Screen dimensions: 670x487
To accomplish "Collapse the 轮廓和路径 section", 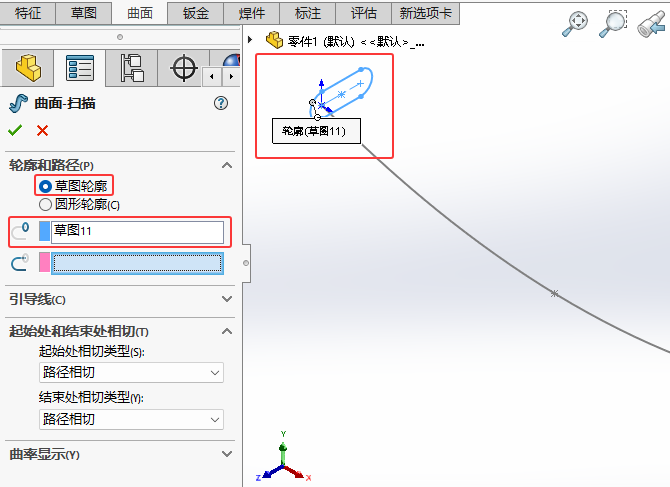I will (227, 165).
